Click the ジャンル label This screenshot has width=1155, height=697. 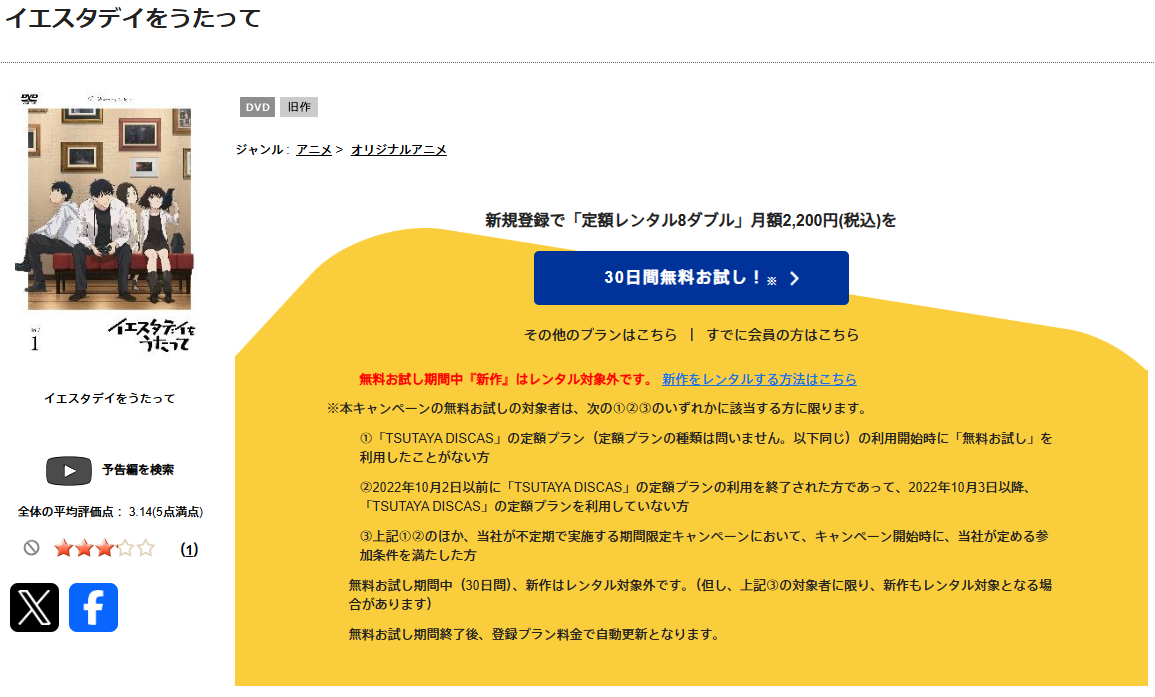[260, 150]
